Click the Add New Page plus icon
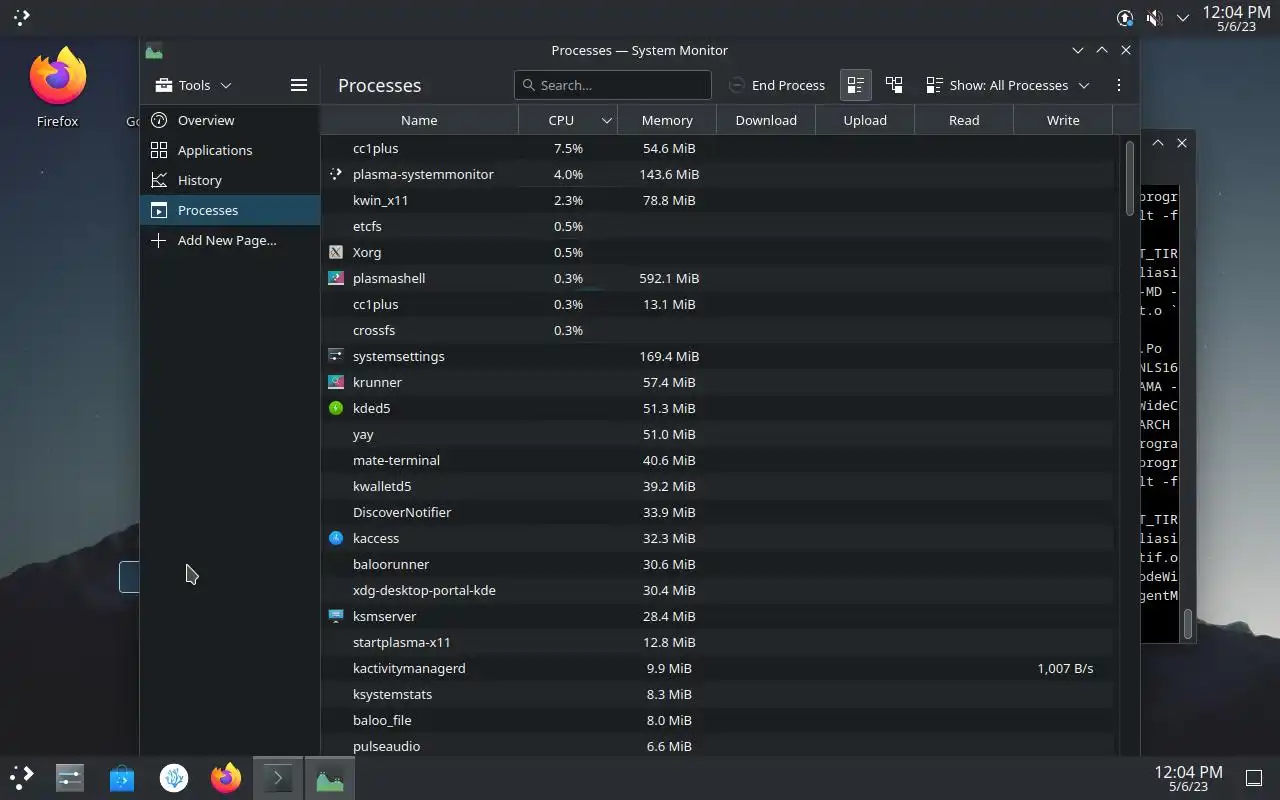The image size is (1280, 800). pos(159,240)
